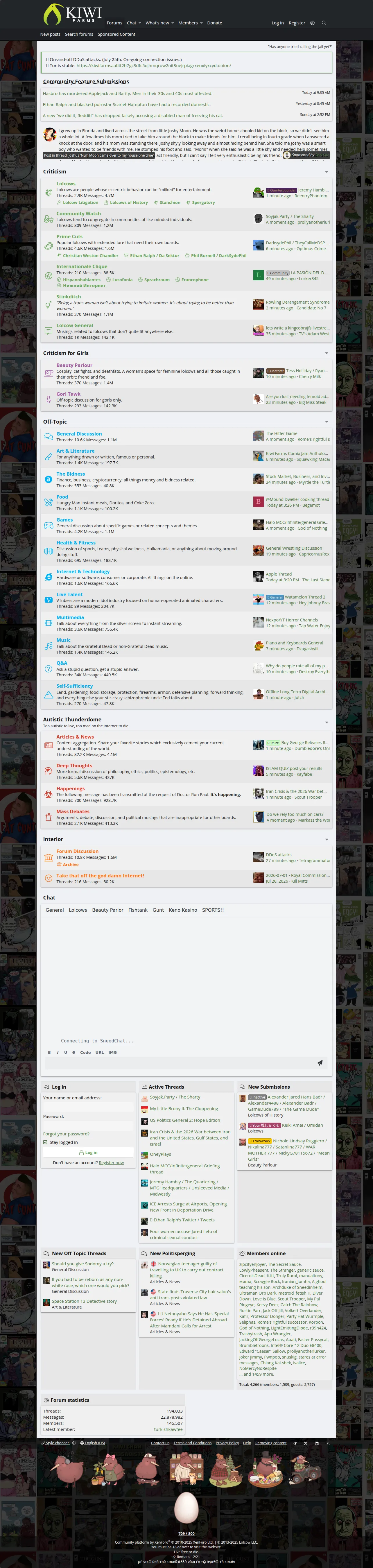Open the search magnifier icon in header
373x1568 pixels.
(x=324, y=23)
